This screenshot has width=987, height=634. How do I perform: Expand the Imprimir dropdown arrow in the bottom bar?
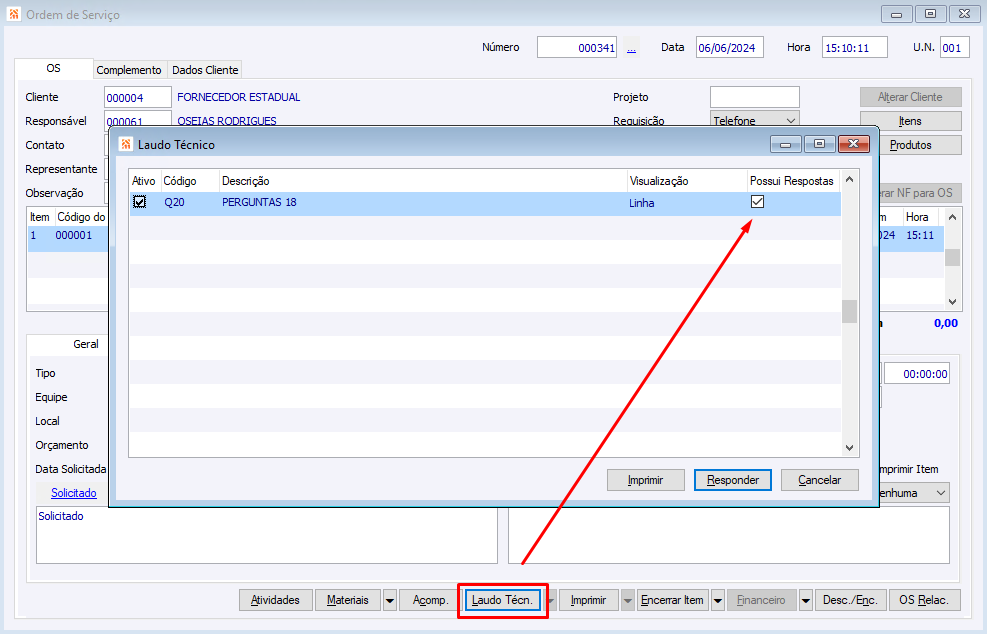click(628, 600)
